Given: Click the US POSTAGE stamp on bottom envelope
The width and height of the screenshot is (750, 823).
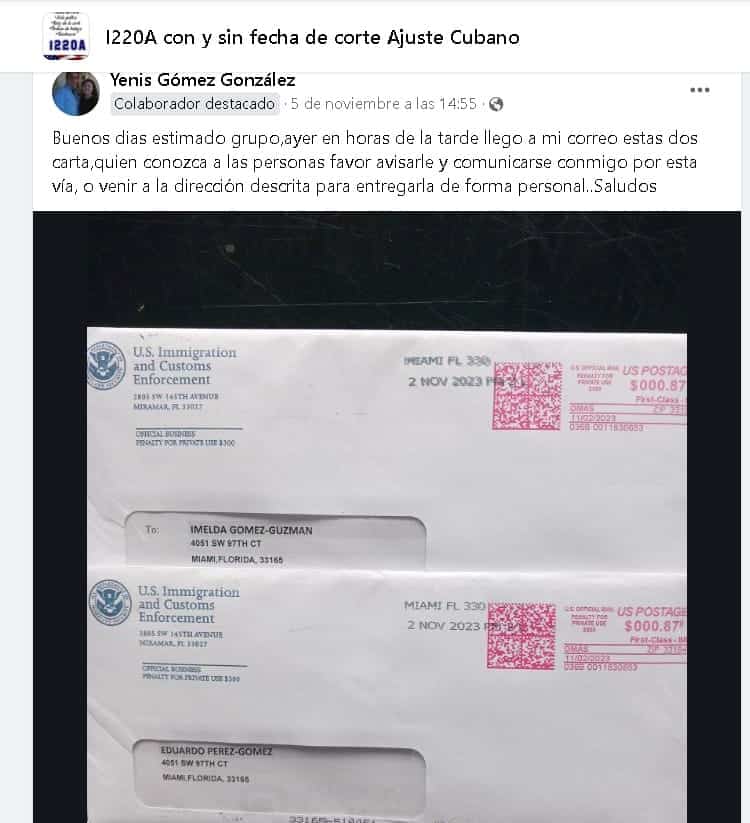Looking at the screenshot, I should click(x=625, y=638).
